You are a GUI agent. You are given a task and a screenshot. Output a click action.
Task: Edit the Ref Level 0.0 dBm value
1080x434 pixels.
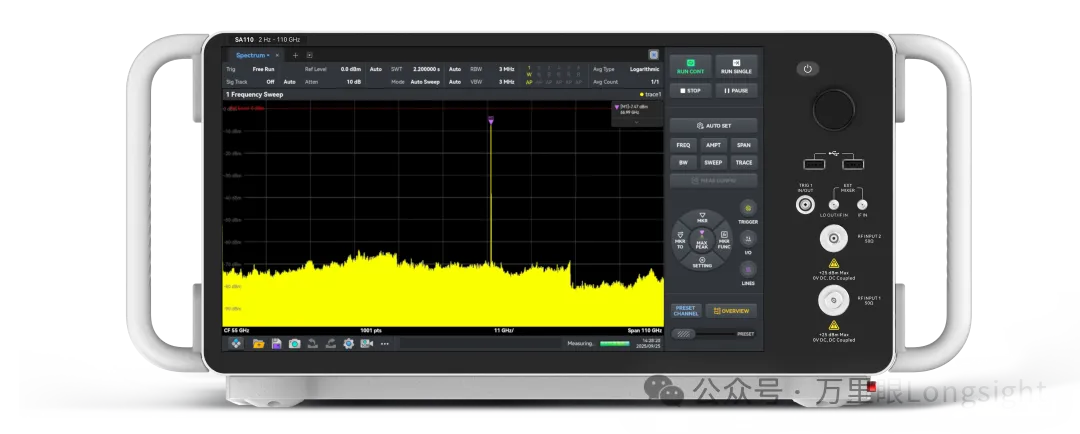(351, 70)
